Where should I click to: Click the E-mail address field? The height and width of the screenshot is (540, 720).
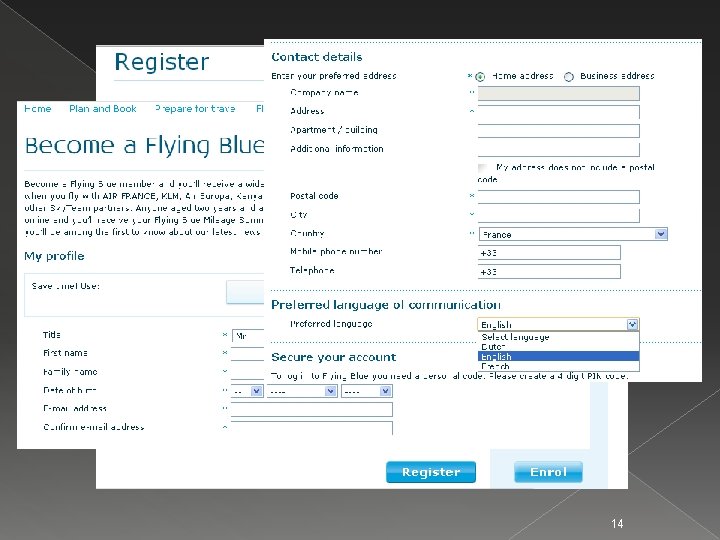pos(312,409)
